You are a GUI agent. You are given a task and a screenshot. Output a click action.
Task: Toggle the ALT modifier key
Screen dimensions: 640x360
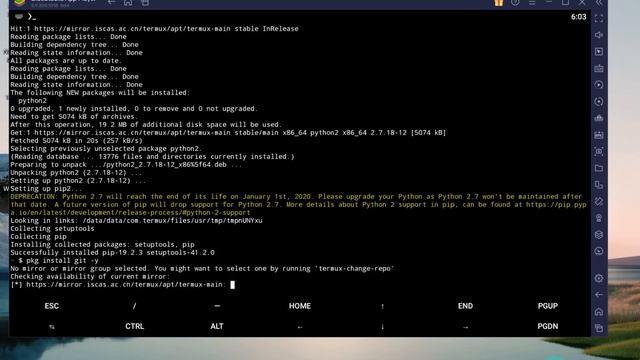[217, 327]
